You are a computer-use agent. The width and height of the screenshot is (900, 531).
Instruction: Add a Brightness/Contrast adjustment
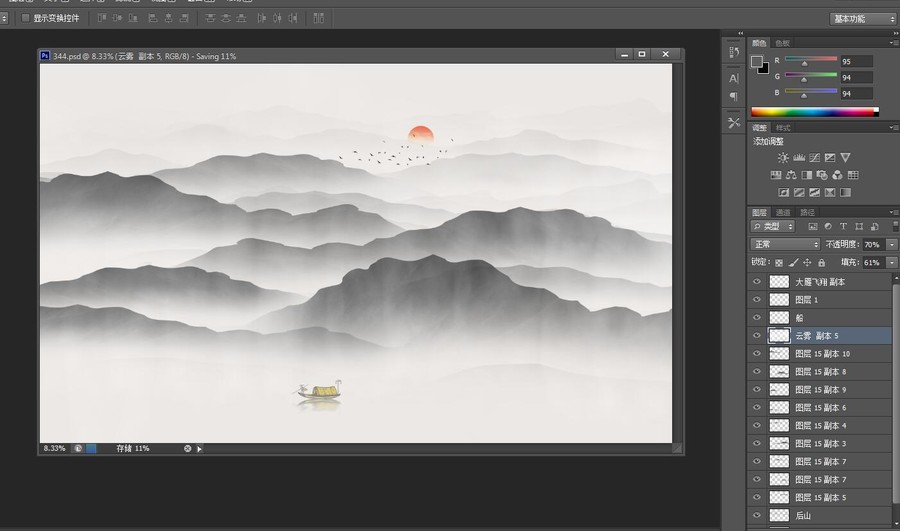click(x=783, y=157)
